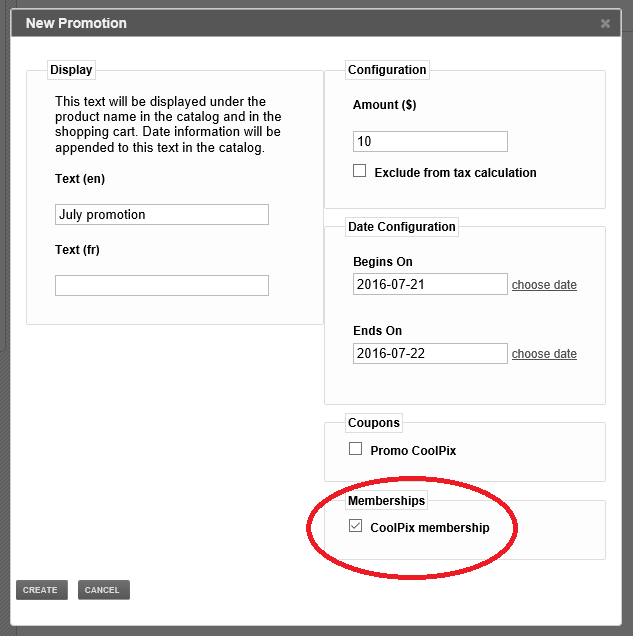Viewport: 633px width, 636px height.
Task: Click the Ends On date field
Action: click(430, 353)
